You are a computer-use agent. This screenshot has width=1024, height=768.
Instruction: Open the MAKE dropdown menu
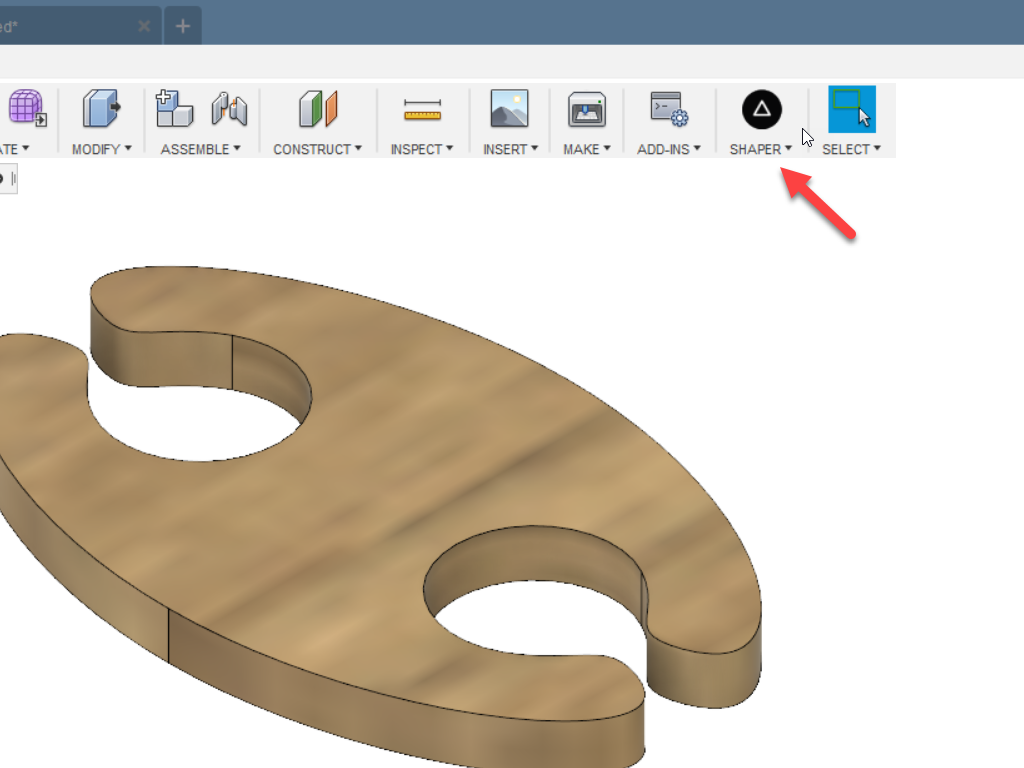tap(587, 149)
